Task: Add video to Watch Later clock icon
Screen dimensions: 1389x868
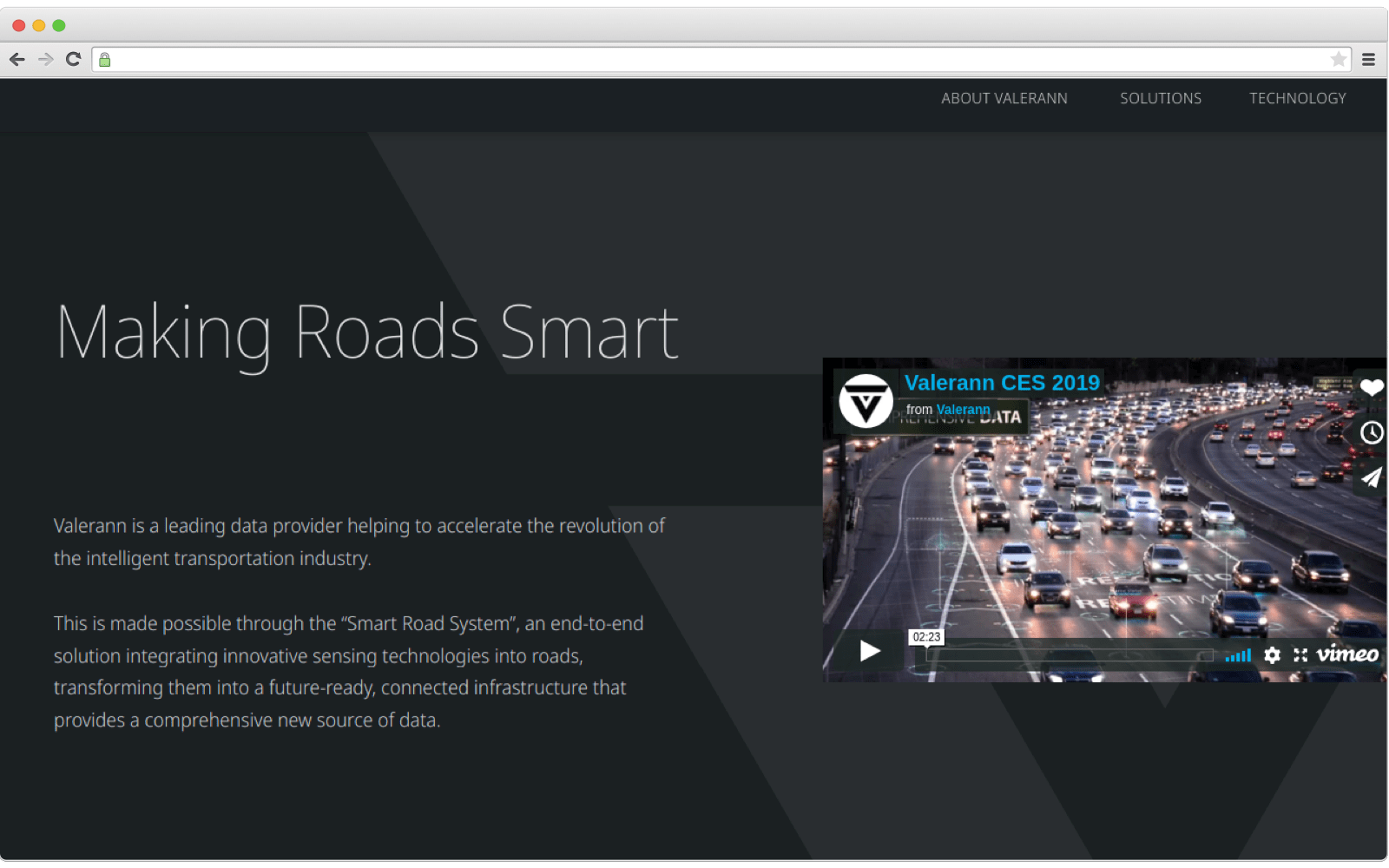Action: pos(1372,432)
